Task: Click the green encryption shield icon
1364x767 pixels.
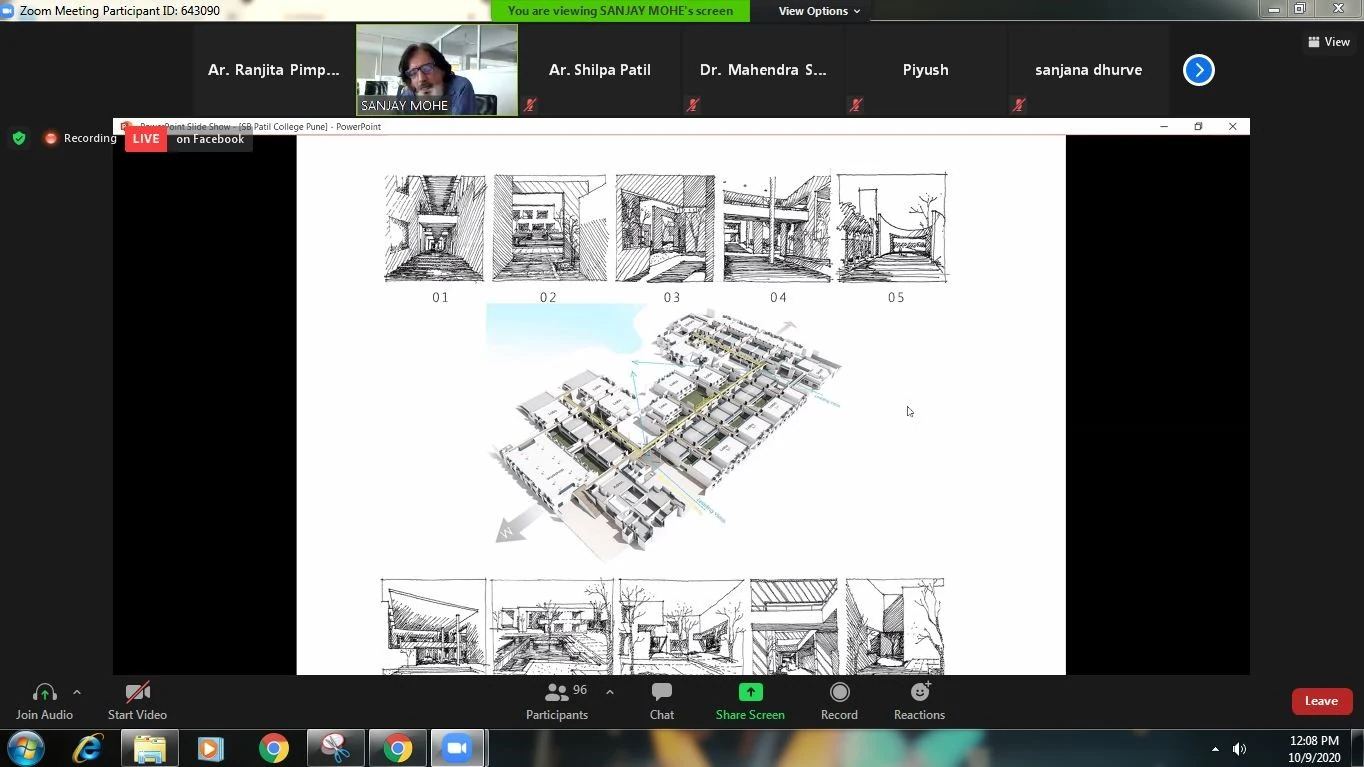Action: coord(19,138)
